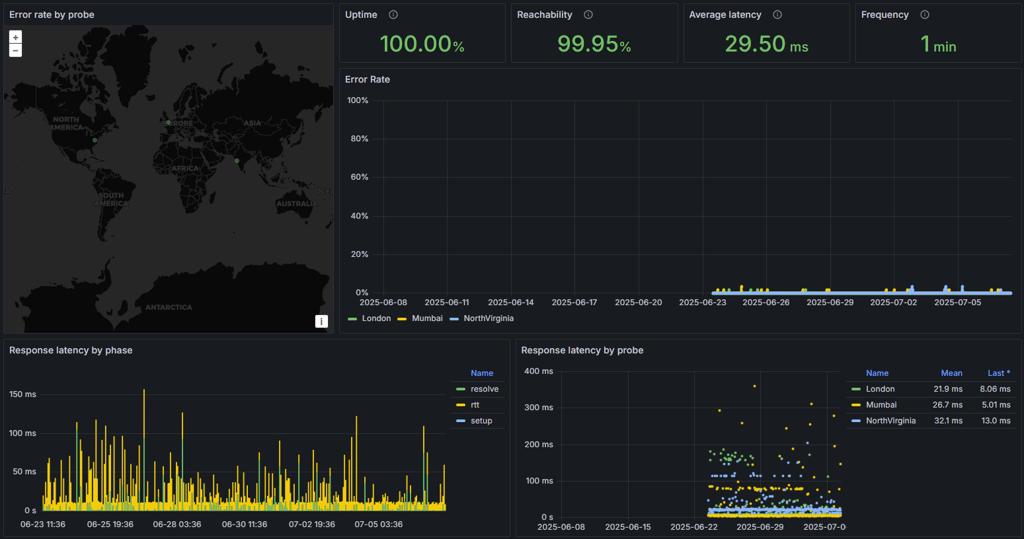1024x539 pixels.
Task: Open the Reachability info tooltip icon
Action: tap(588, 14)
